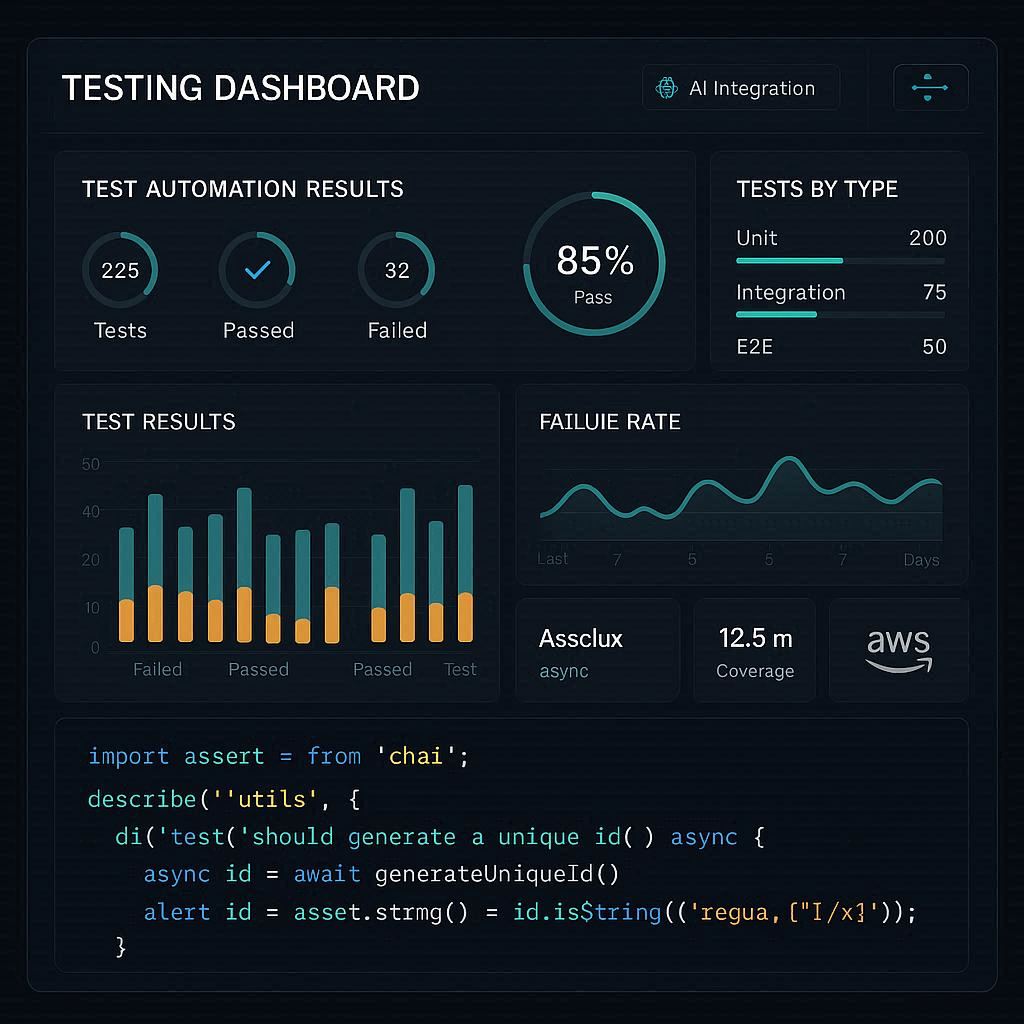Click the Testing Dashboard title

[241, 88]
